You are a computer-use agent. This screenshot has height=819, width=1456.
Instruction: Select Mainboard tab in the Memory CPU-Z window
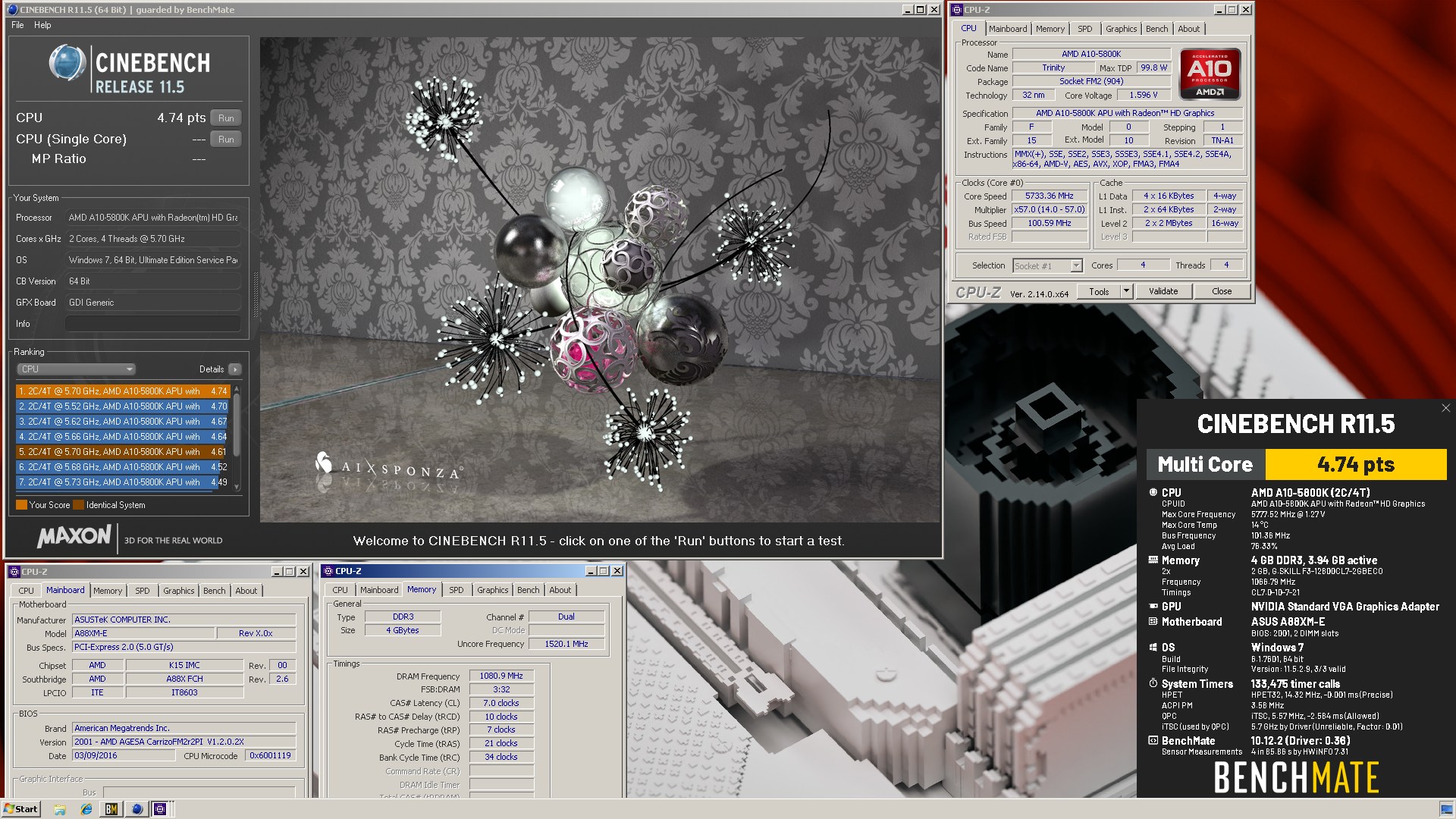coord(379,590)
